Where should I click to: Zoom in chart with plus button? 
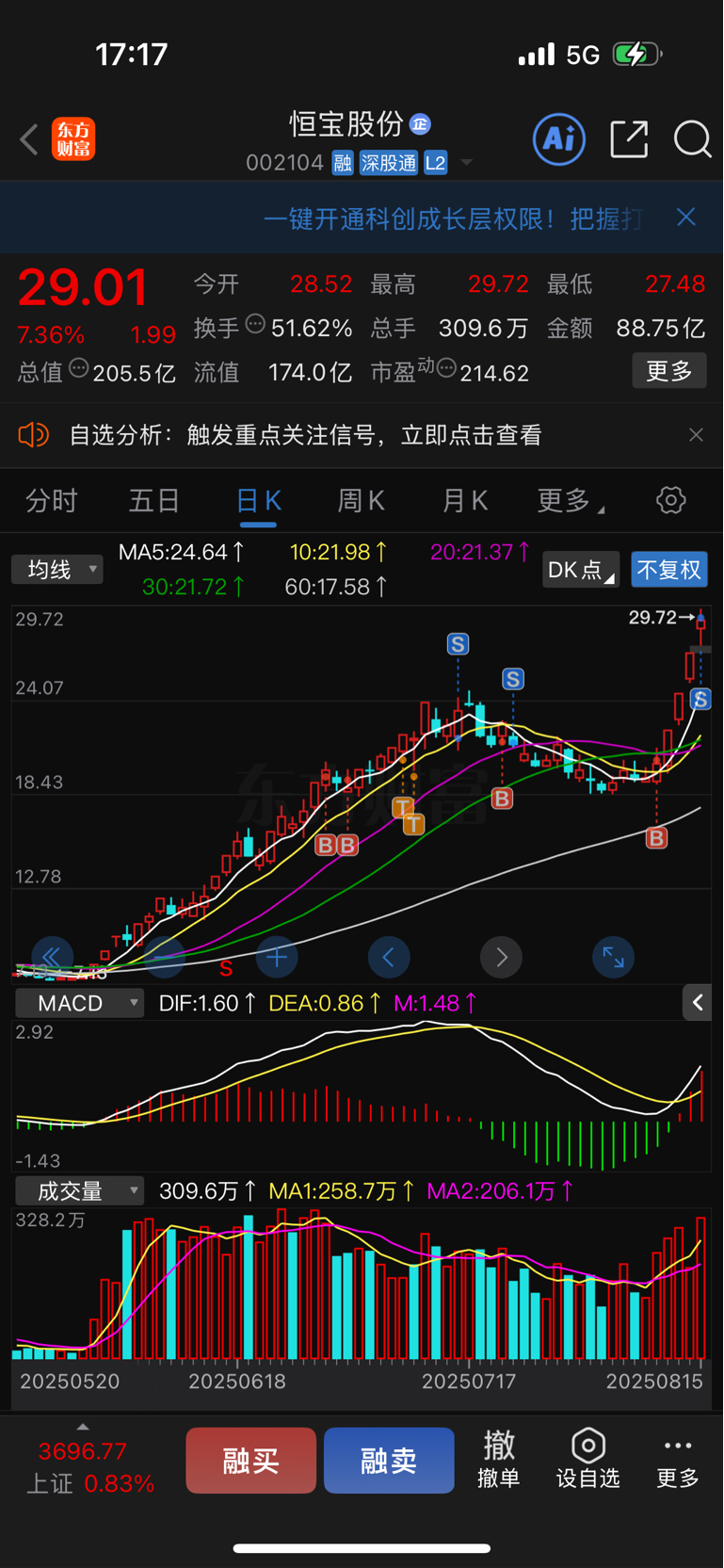pyautogui.click(x=277, y=958)
